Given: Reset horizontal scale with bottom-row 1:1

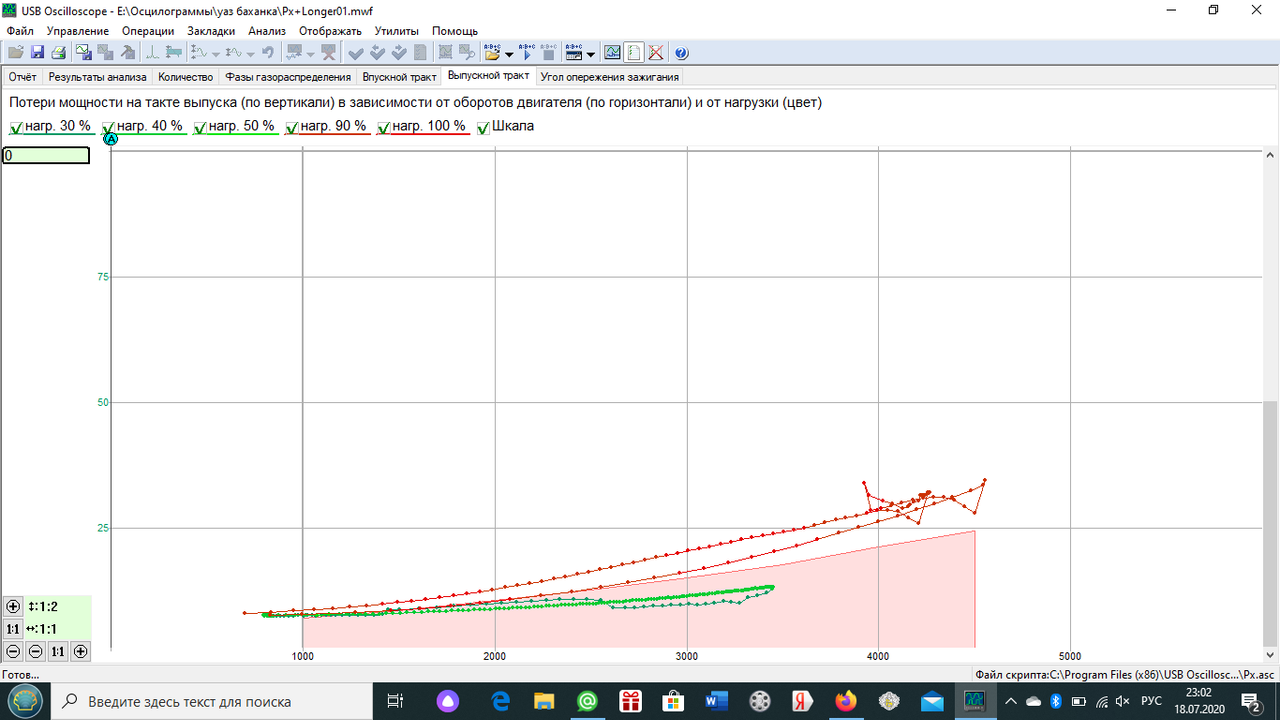Looking at the screenshot, I should pyautogui.click(x=58, y=651).
